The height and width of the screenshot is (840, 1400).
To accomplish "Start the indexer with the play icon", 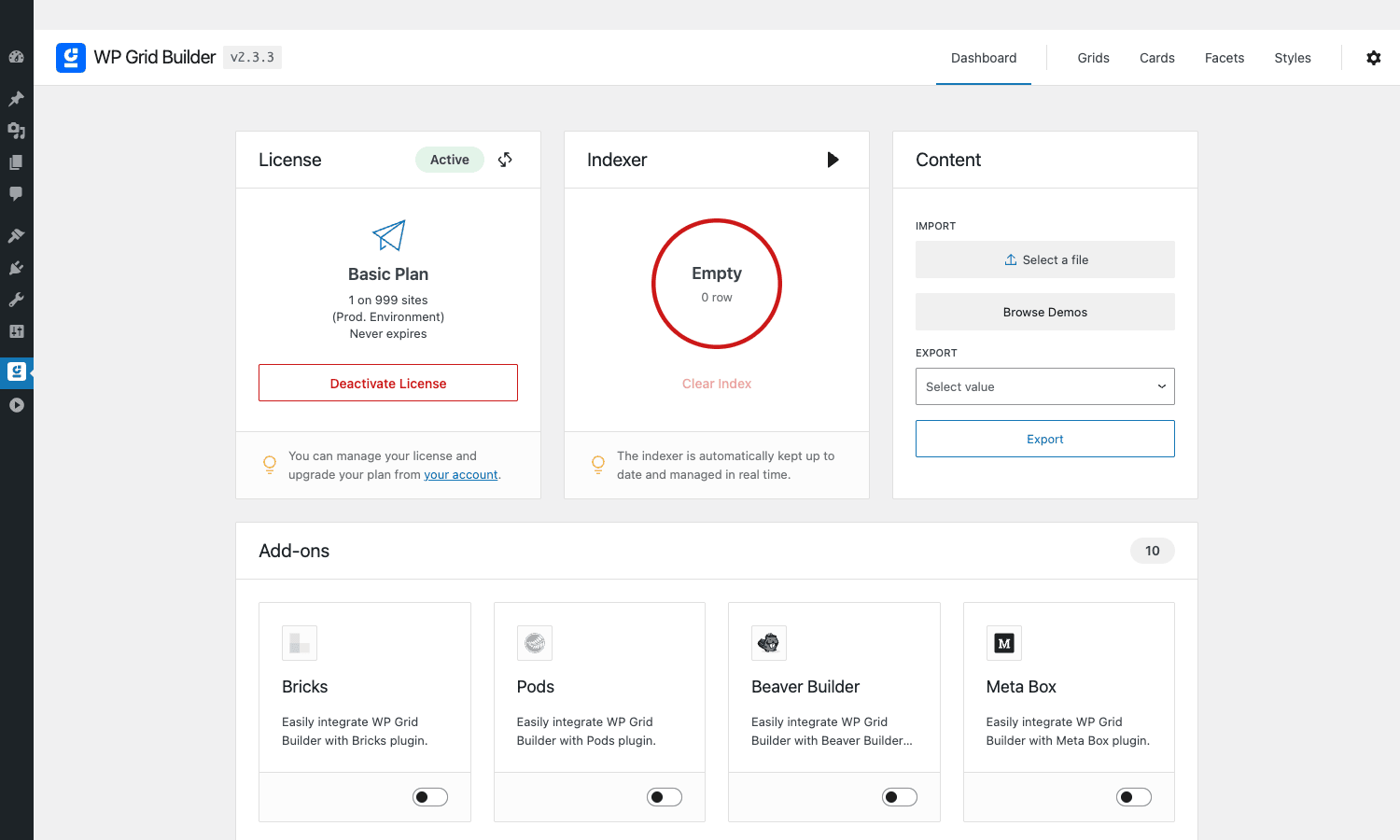I will 833,160.
